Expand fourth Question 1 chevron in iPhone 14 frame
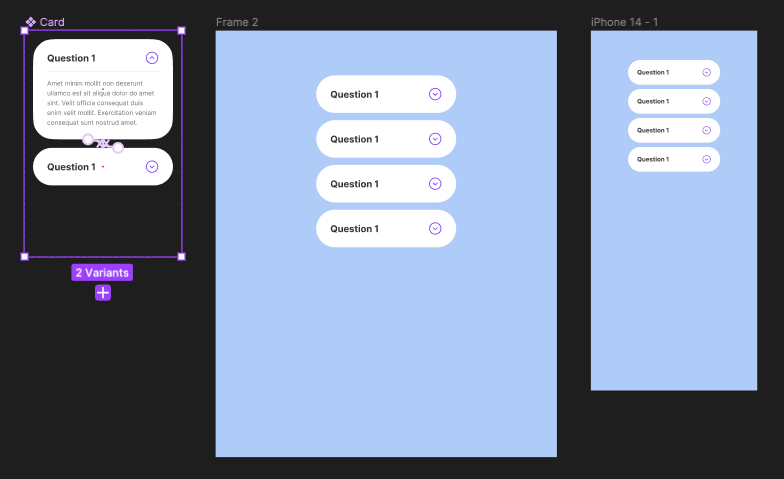Viewport: 784px width, 479px height. [706, 160]
